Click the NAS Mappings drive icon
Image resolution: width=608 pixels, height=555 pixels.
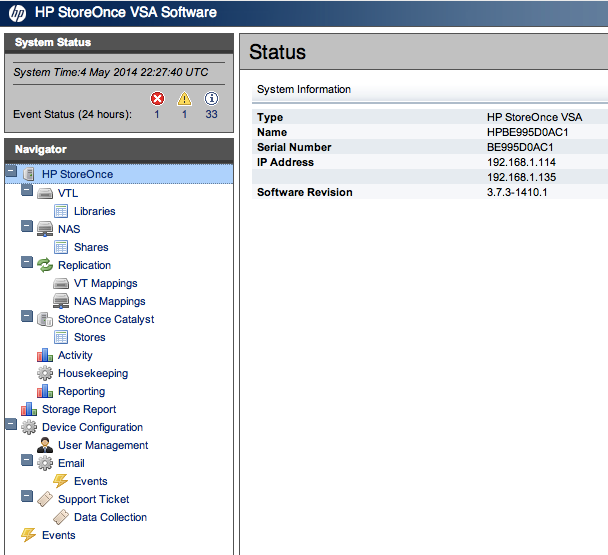61,301
